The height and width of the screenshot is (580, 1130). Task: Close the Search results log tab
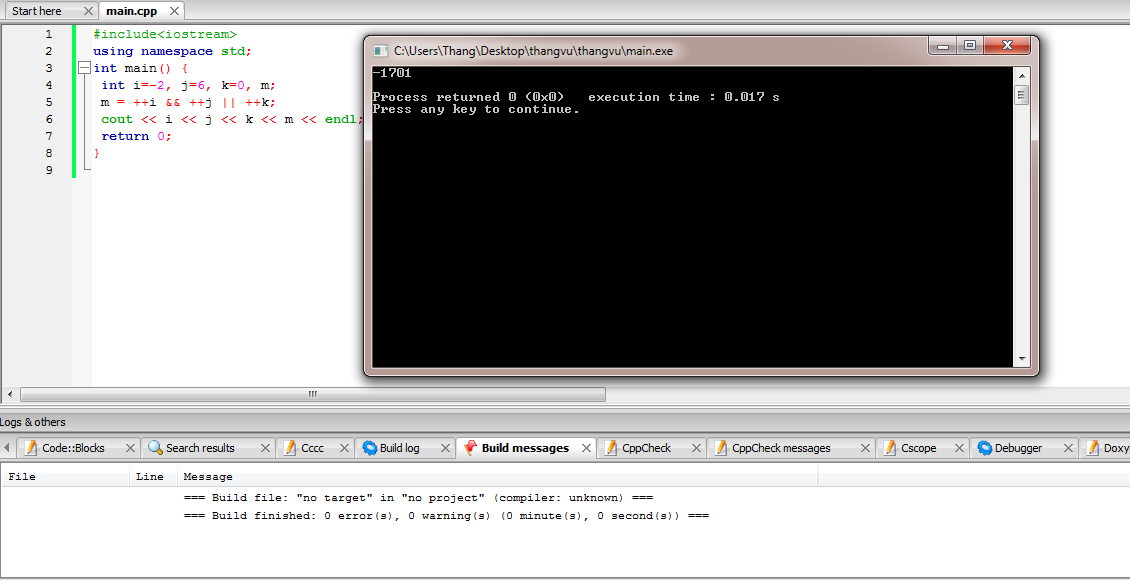(x=265, y=448)
